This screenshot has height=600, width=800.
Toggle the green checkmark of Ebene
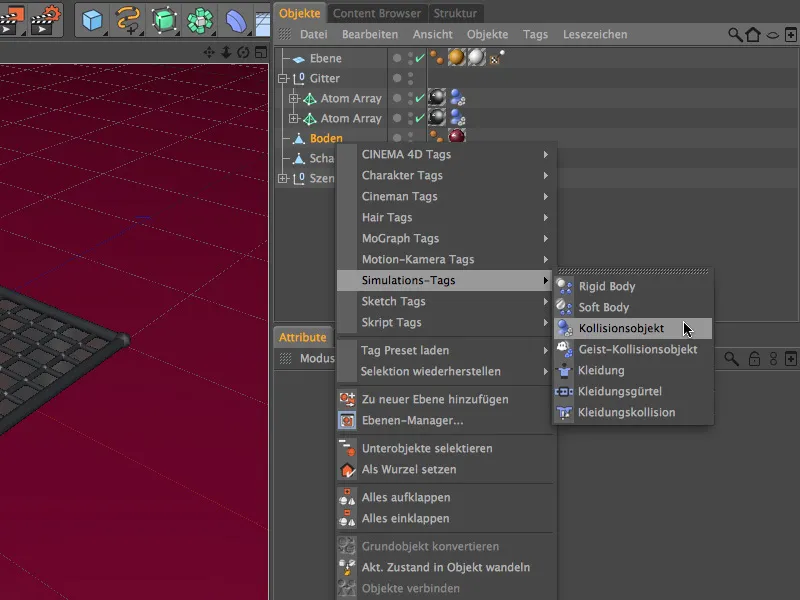coord(420,58)
